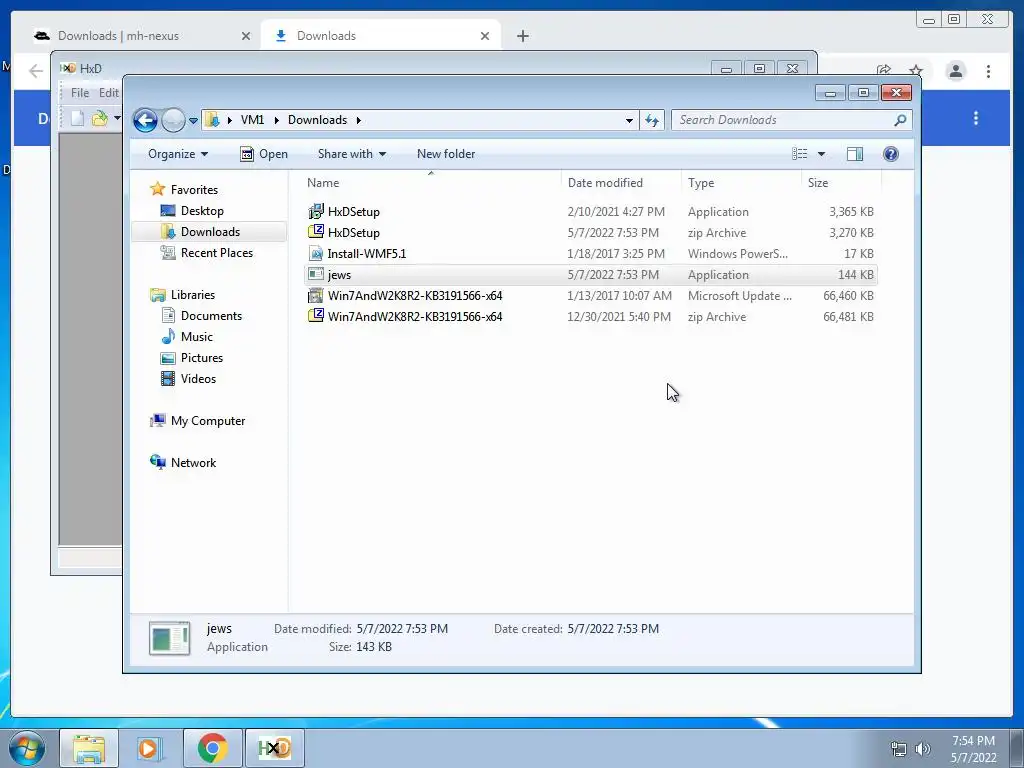Image resolution: width=1024 pixels, height=768 pixels.
Task: Click the Explorer forward arrow button
Action: click(x=173, y=120)
